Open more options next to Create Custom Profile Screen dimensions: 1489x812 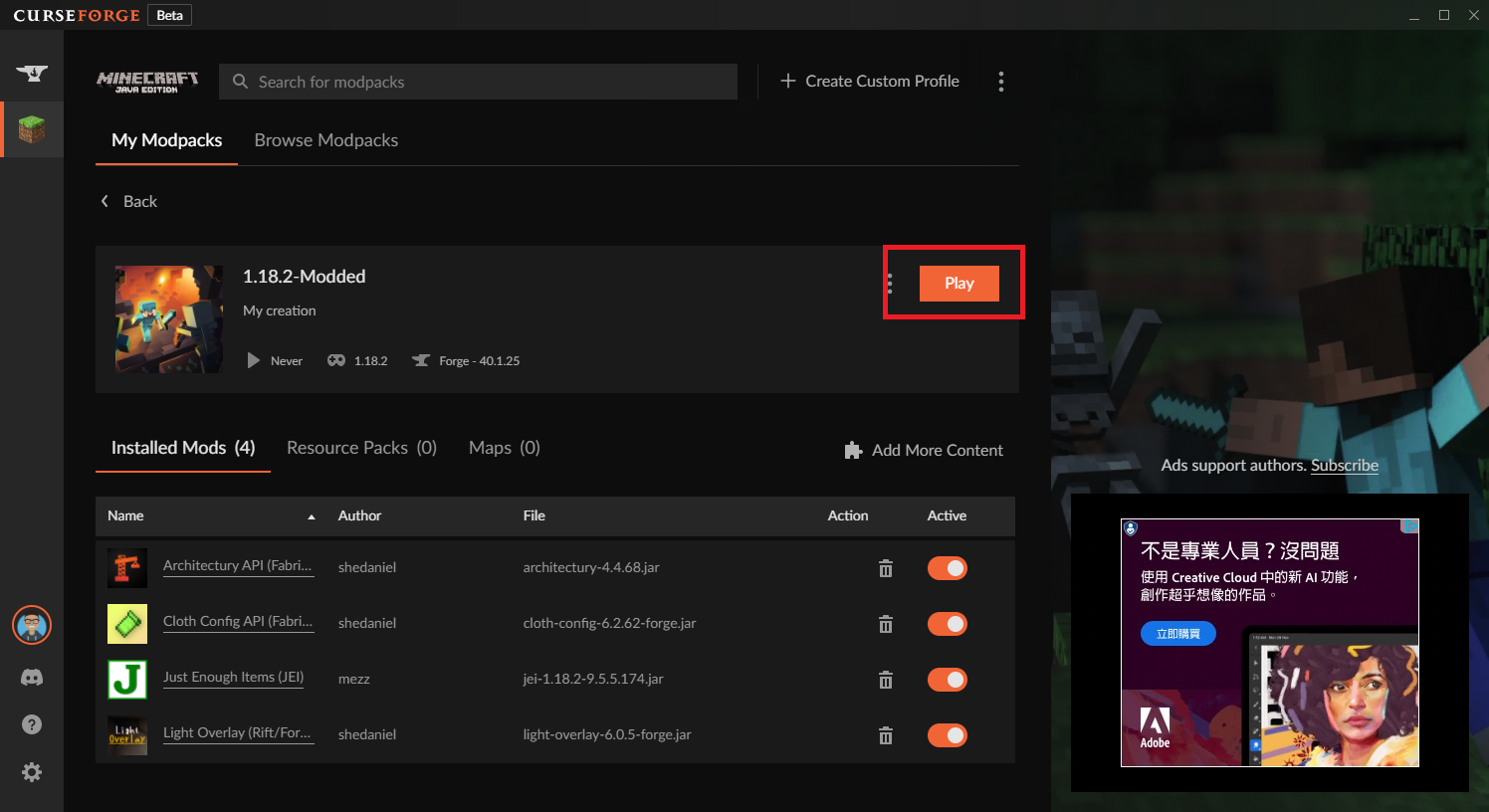pyautogui.click(x=1001, y=82)
